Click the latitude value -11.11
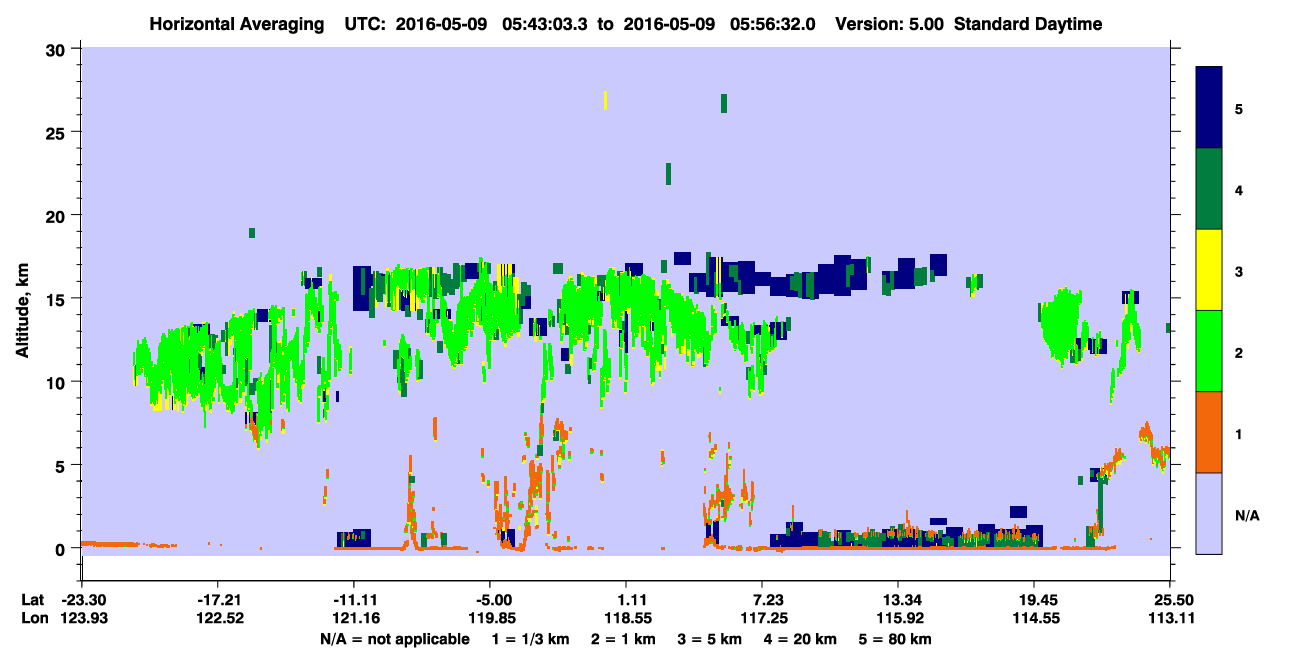The width and height of the screenshot is (1300, 667). [x=353, y=599]
